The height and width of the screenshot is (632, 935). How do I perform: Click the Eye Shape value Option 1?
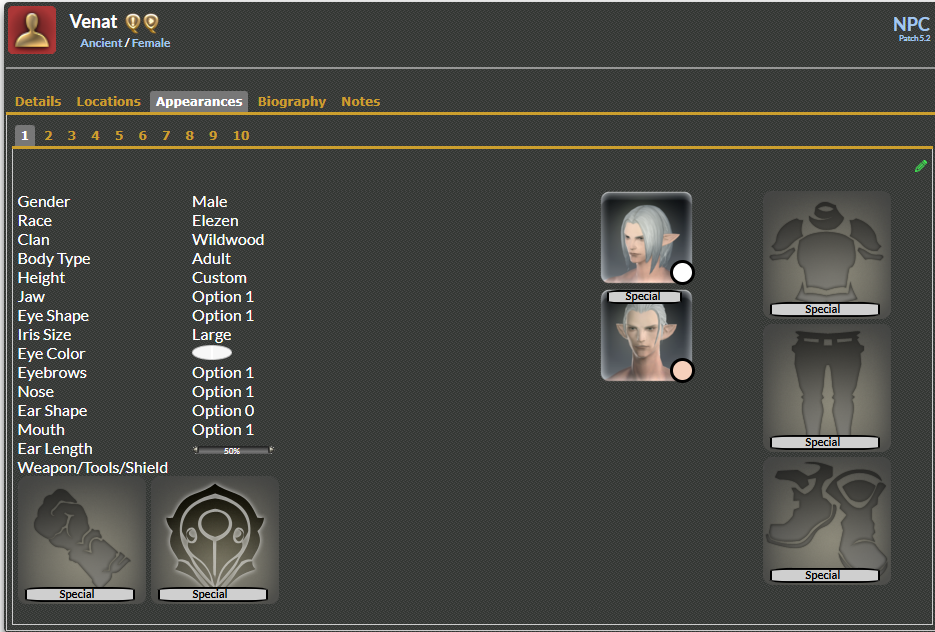223,316
